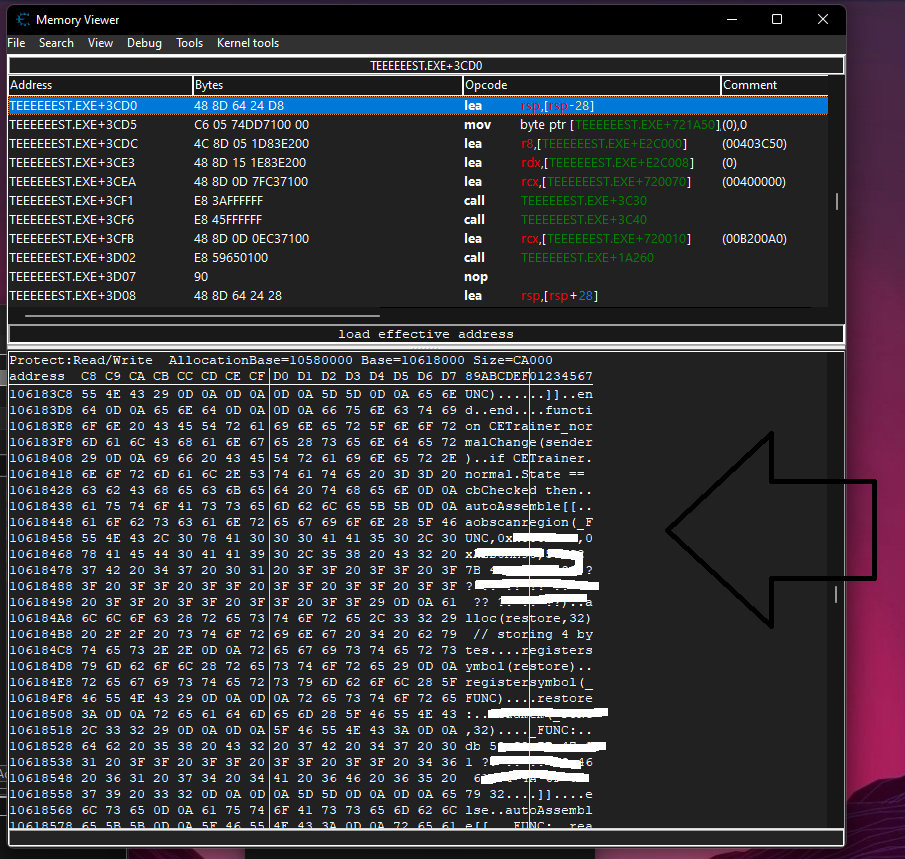This screenshot has height=859, width=905.
Task: Click the Bytes column header
Action: point(327,85)
